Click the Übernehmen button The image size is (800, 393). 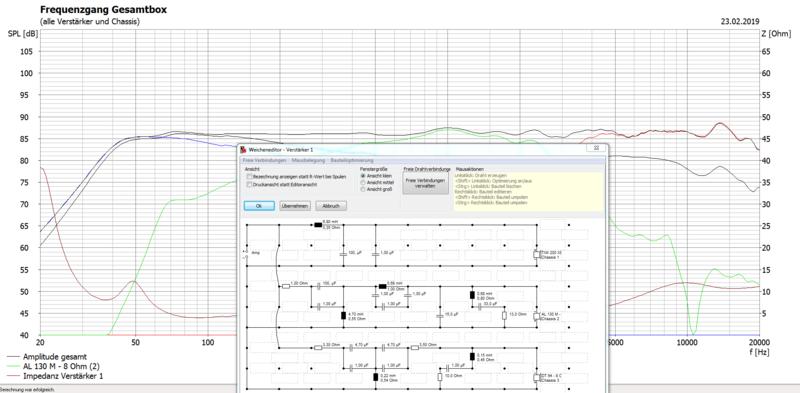coord(295,206)
